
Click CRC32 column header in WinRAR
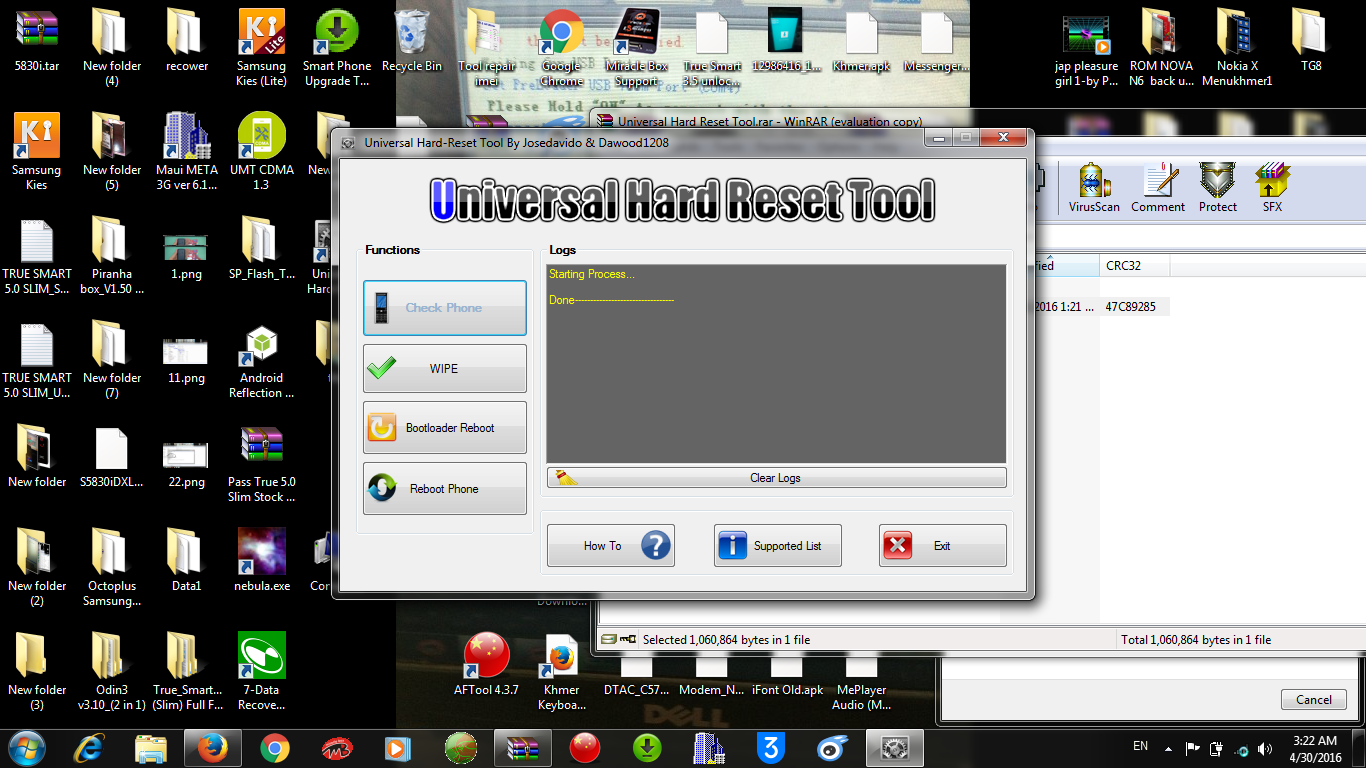pyautogui.click(x=1134, y=266)
